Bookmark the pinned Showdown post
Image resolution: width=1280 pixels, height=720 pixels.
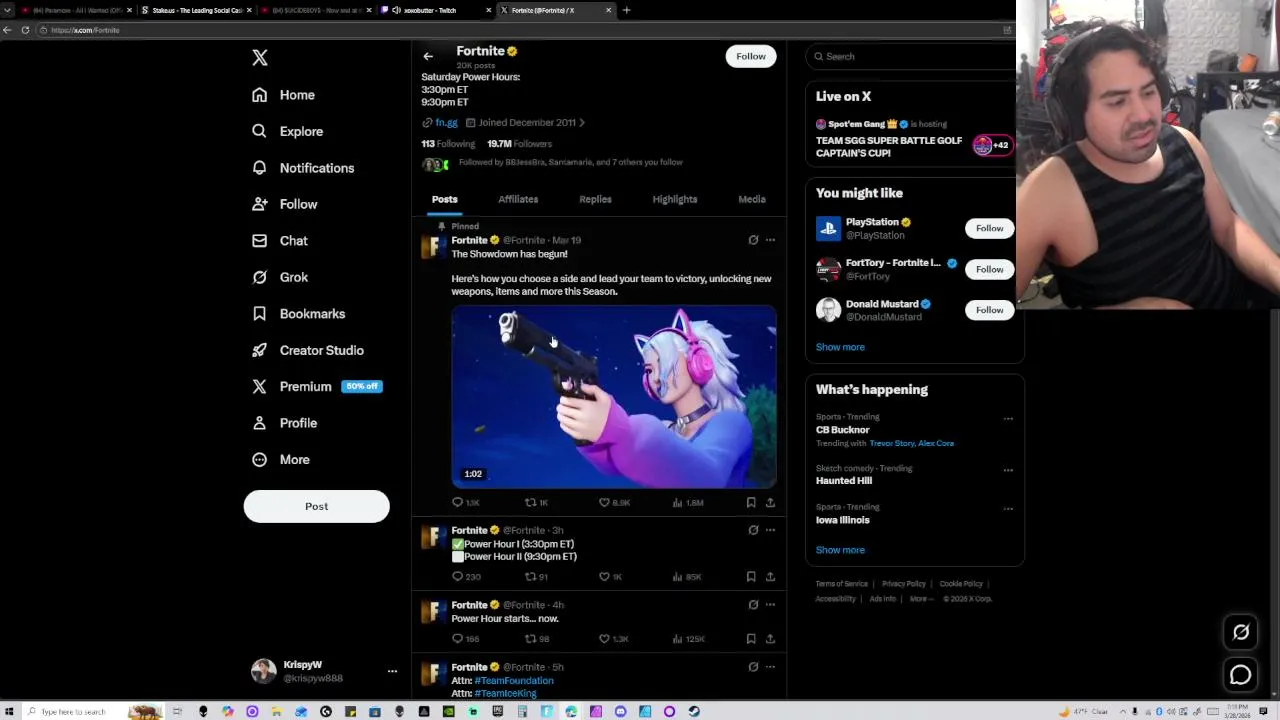click(x=751, y=502)
